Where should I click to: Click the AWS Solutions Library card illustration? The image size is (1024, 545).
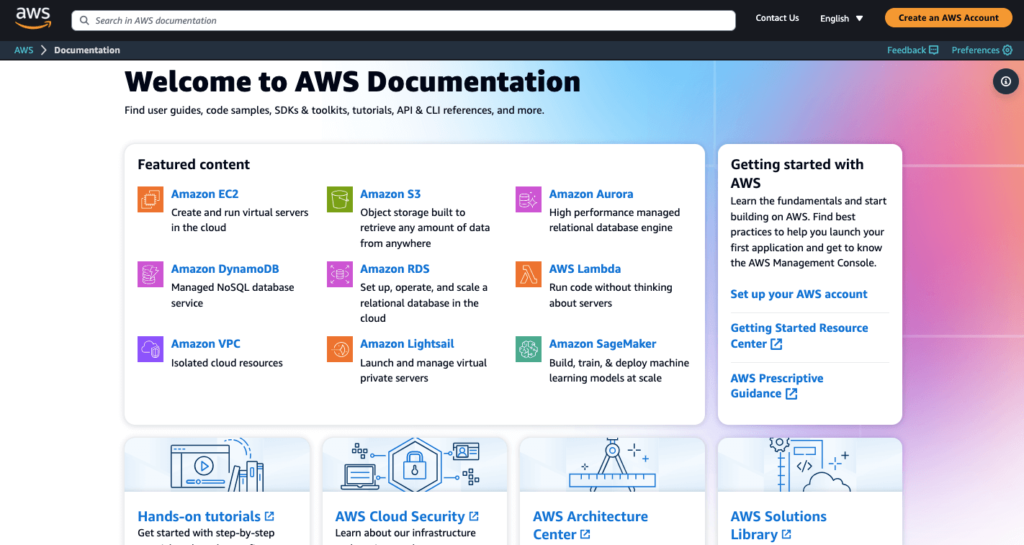[810, 465]
